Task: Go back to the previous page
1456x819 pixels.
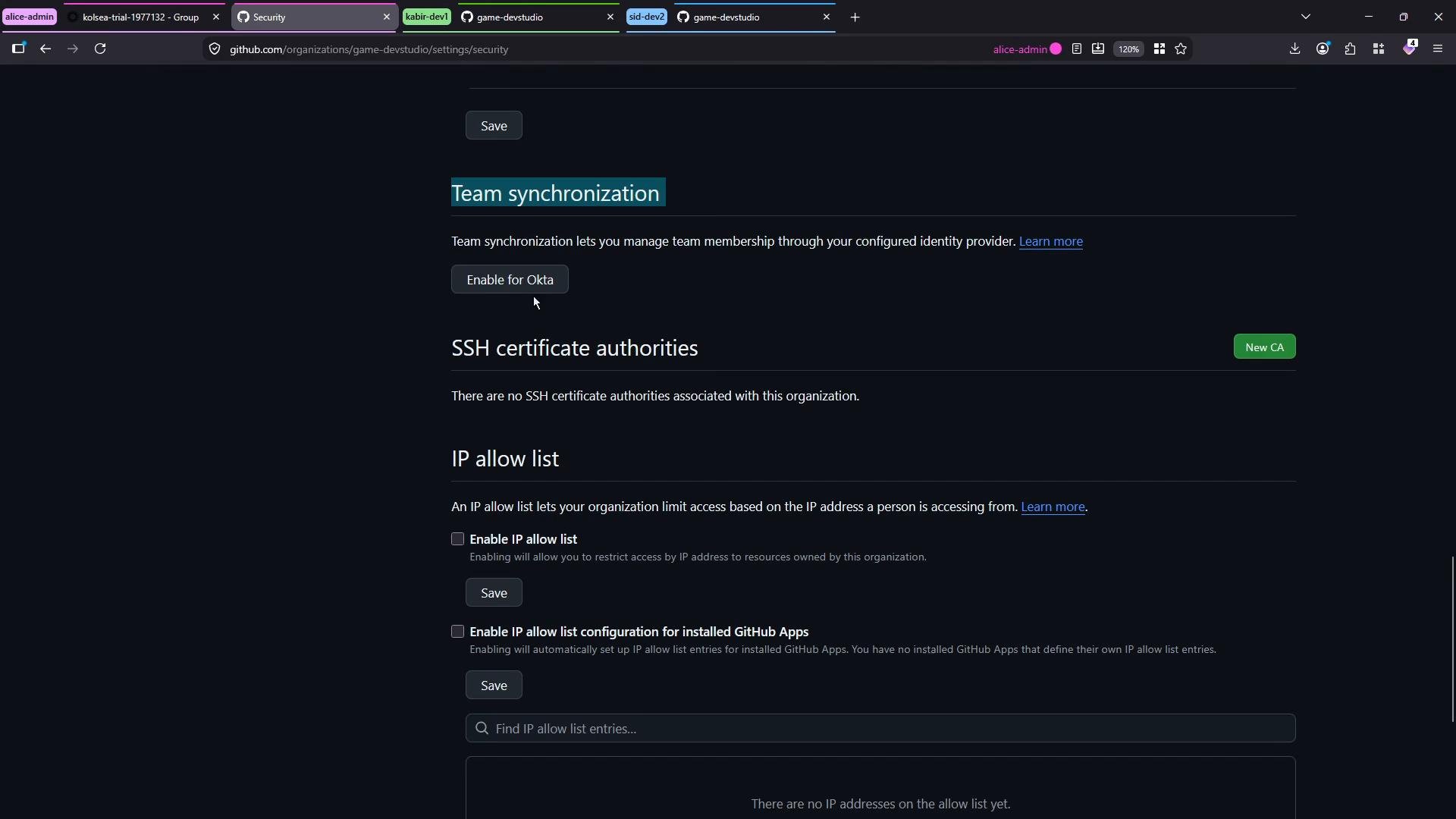Action: [45, 49]
